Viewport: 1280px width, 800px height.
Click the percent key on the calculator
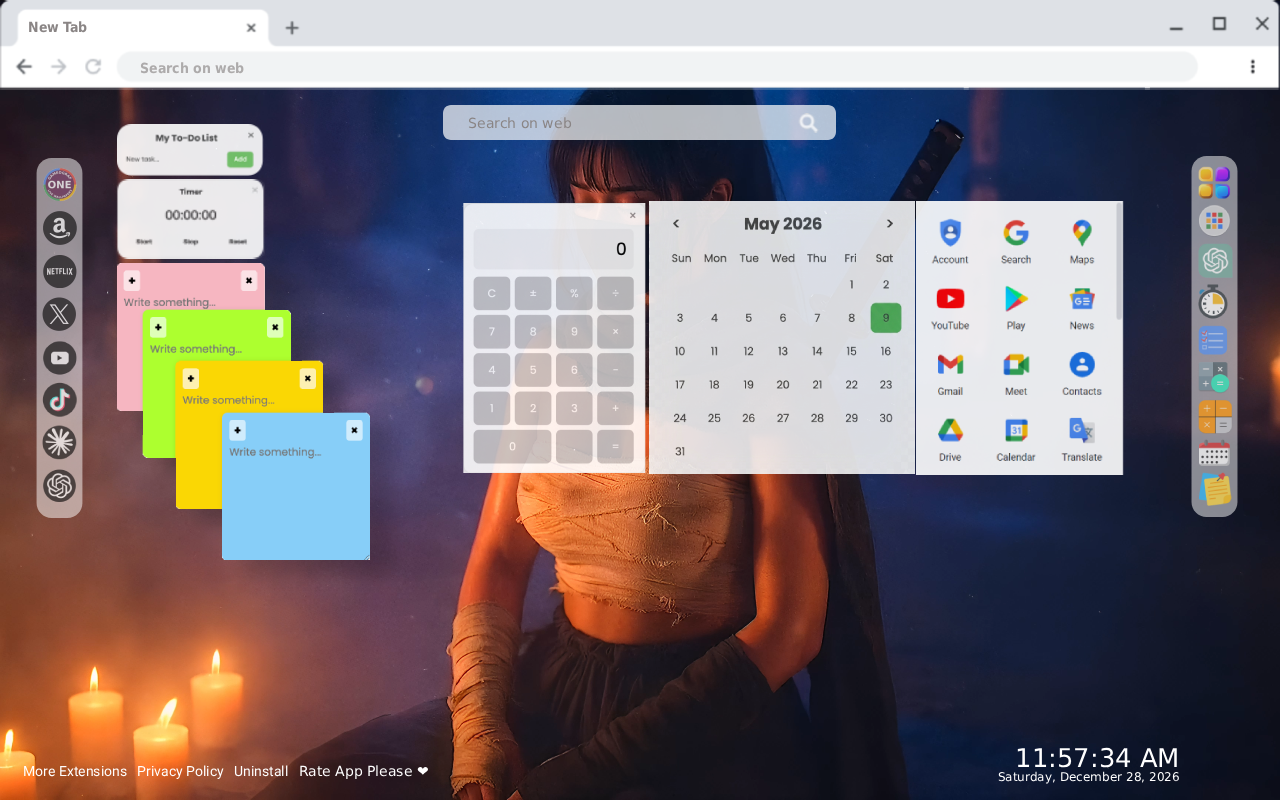point(574,293)
